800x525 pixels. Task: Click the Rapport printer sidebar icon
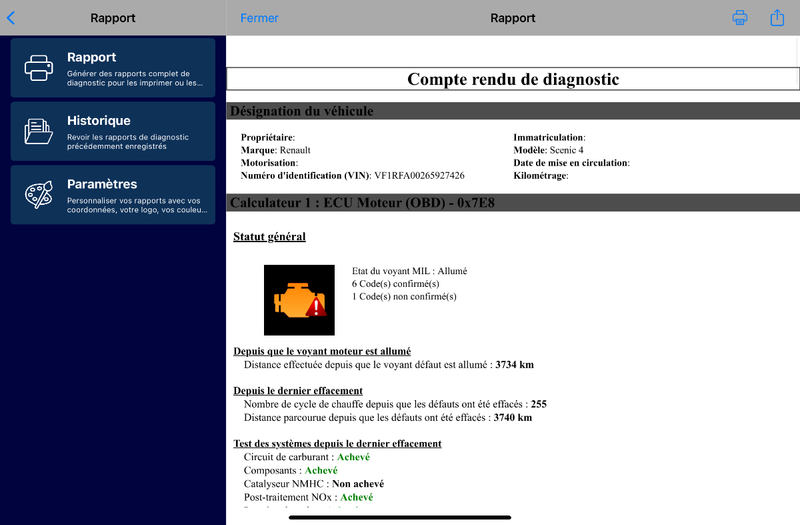coord(39,68)
